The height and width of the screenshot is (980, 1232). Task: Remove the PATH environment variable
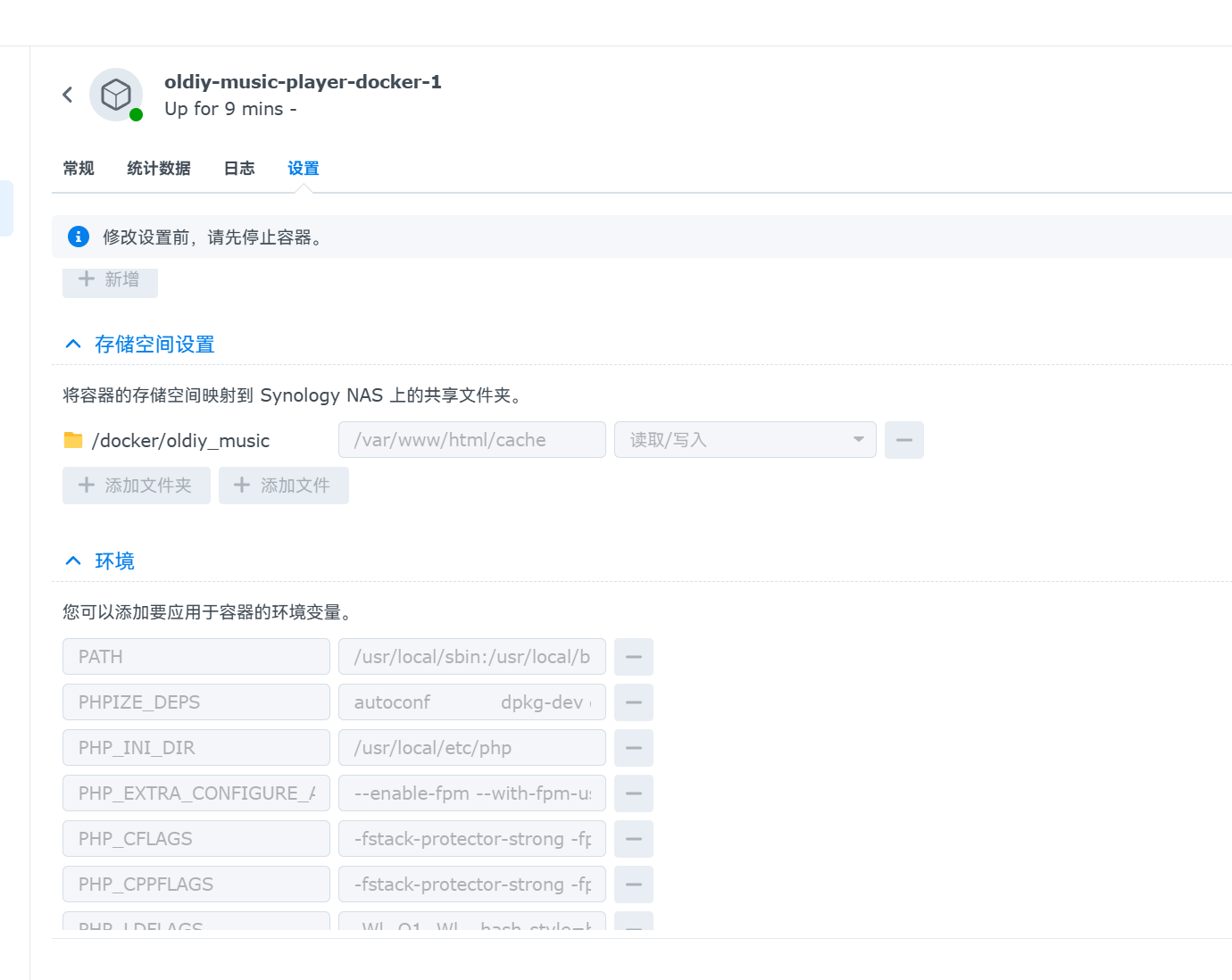[634, 657]
